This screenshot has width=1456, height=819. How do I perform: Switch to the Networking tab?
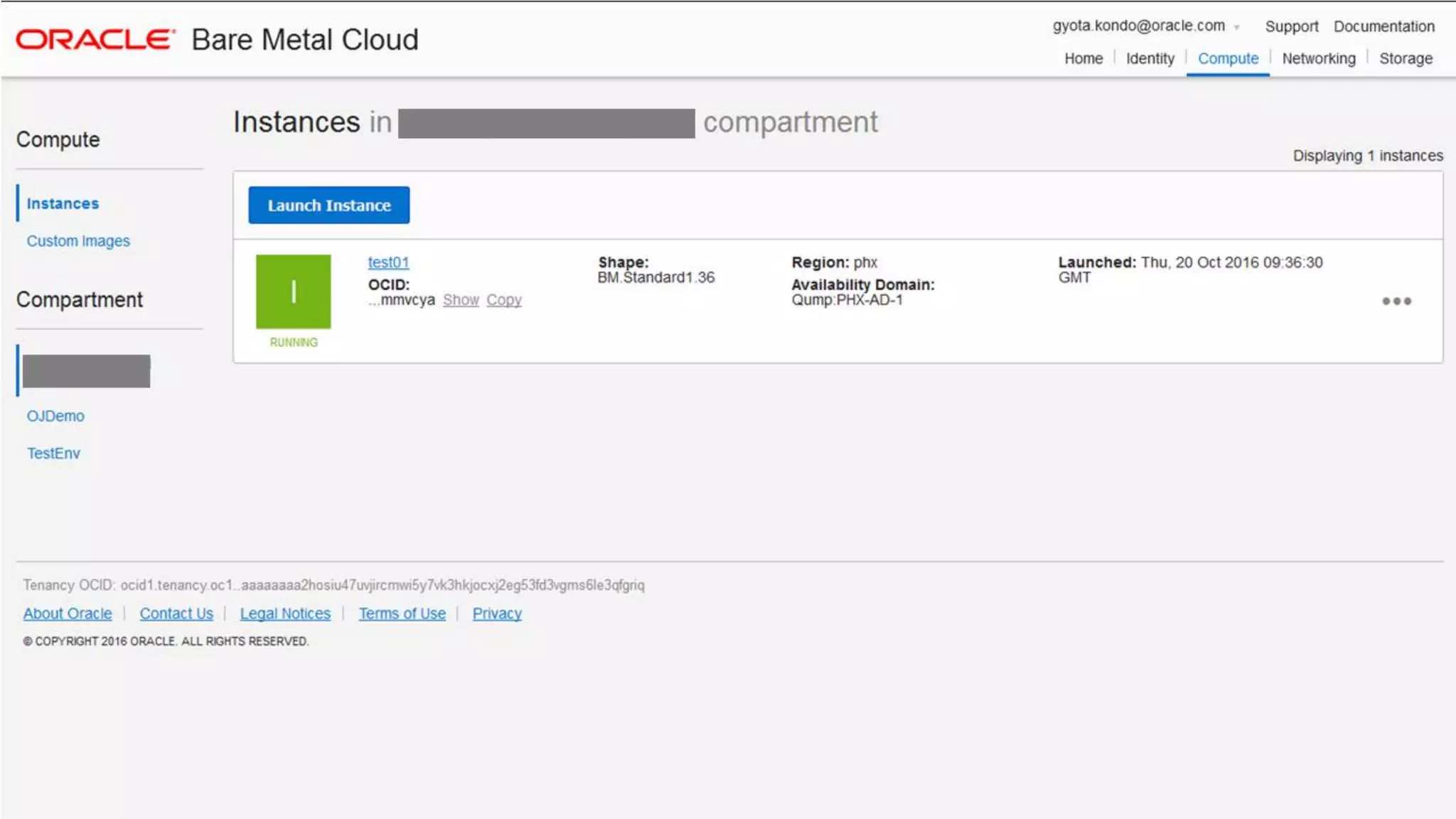(x=1319, y=58)
